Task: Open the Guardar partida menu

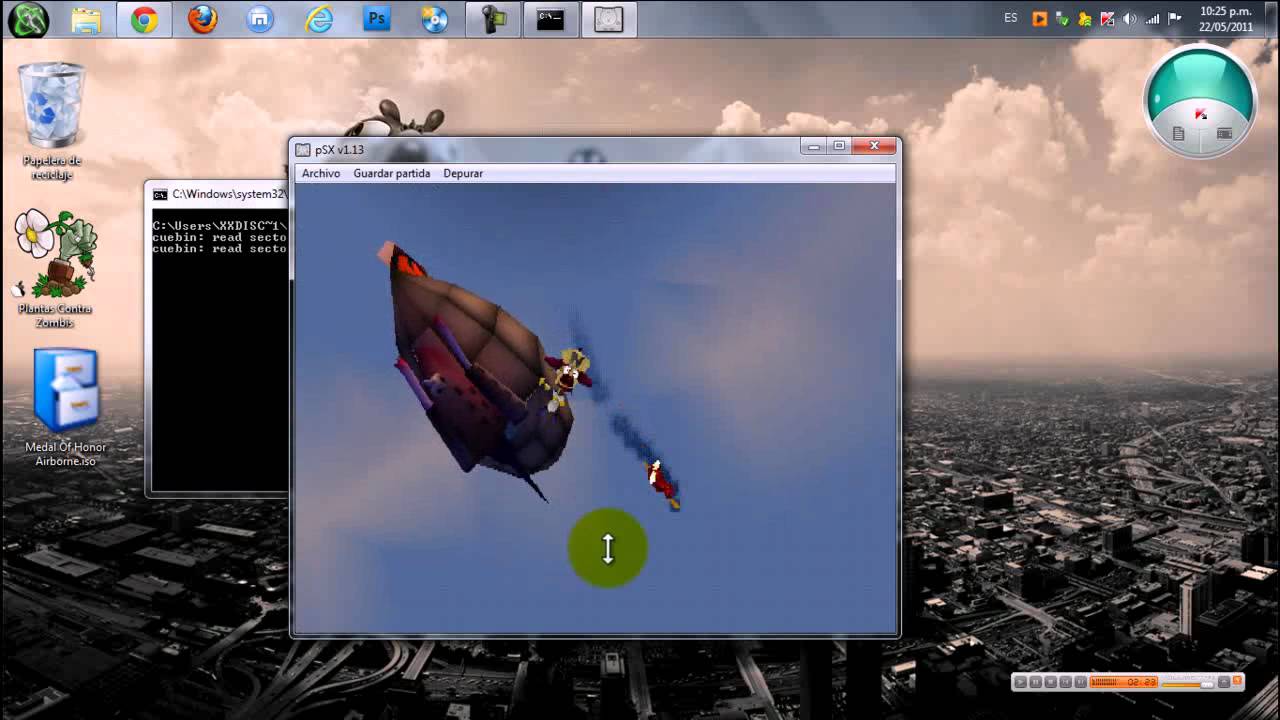Action: 391,173
